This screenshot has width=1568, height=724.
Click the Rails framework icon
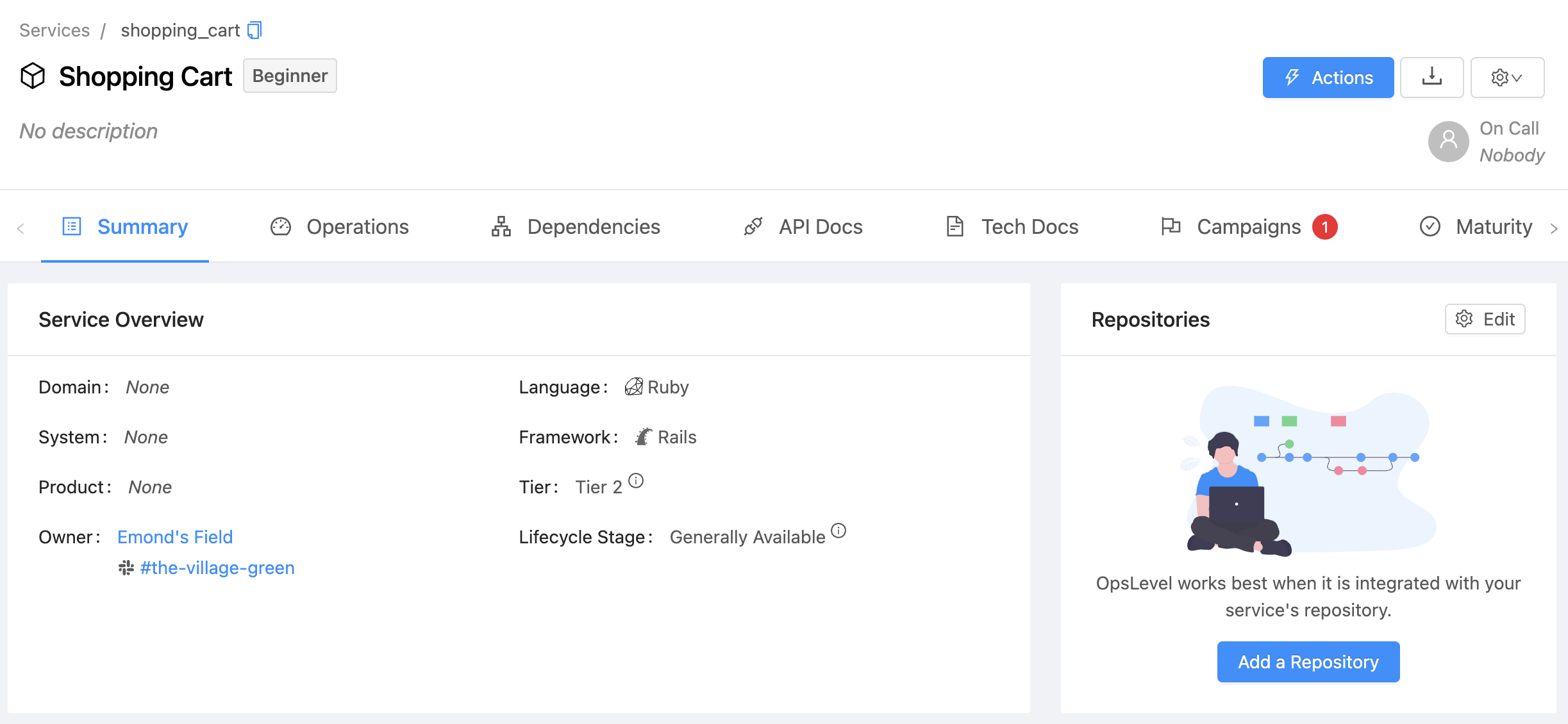click(644, 436)
